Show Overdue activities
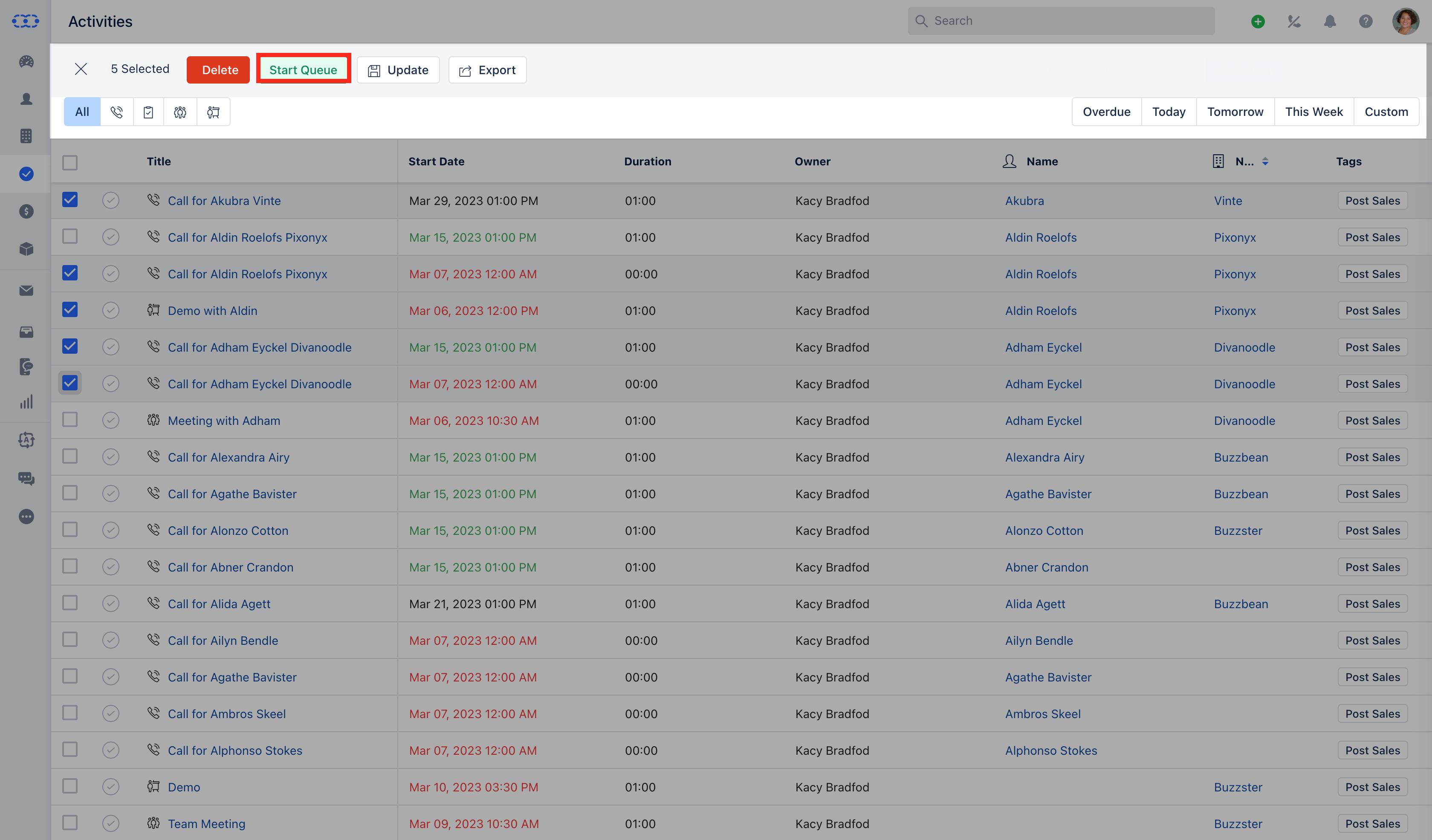The width and height of the screenshot is (1432, 840). pyautogui.click(x=1106, y=112)
